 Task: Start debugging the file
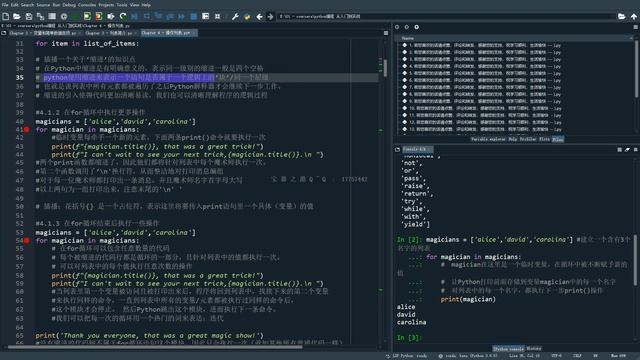coord(134,16)
